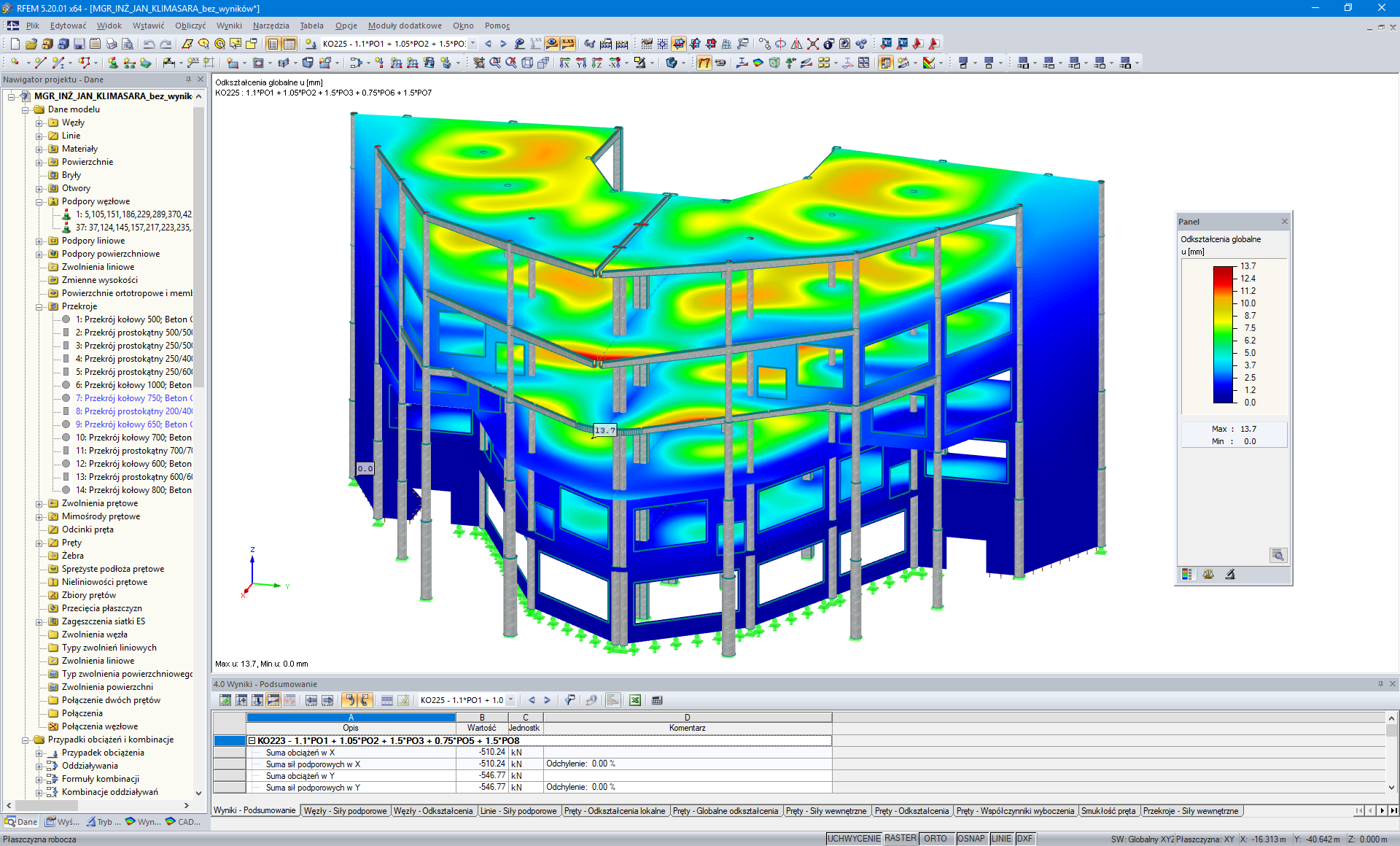Toggle ORTO mode in status bar
This screenshot has width=1400, height=846.
pos(935,839)
